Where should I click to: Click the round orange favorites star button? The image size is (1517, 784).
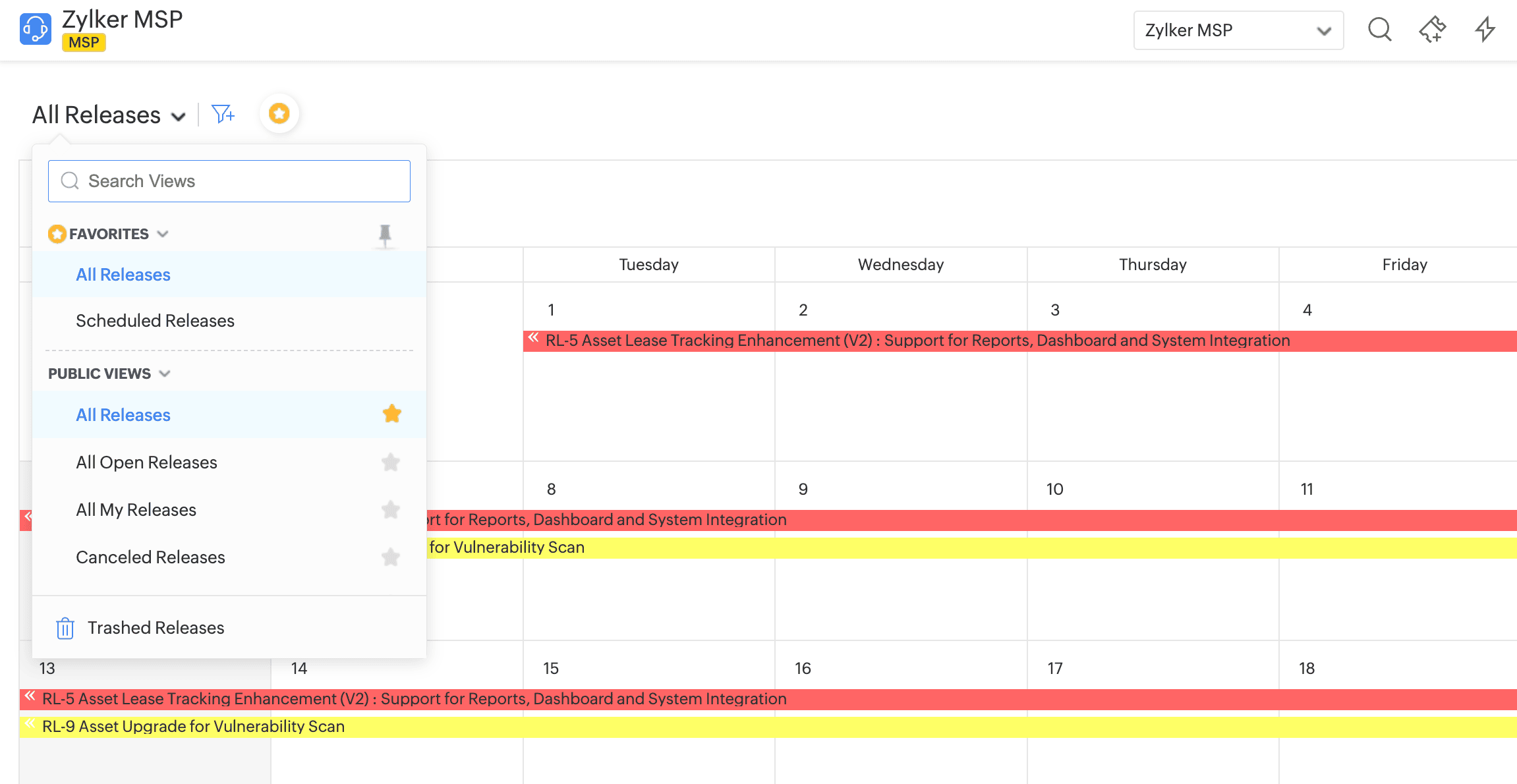(279, 113)
